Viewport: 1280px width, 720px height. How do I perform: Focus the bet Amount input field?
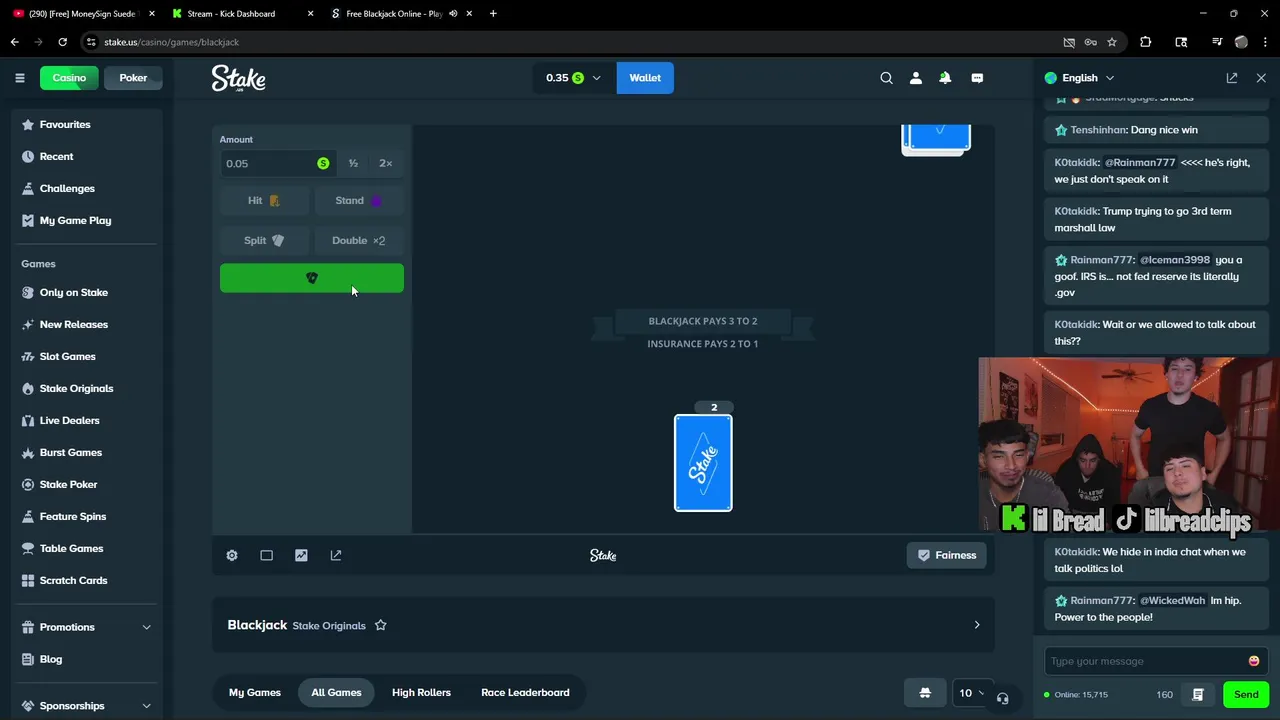tap(278, 163)
